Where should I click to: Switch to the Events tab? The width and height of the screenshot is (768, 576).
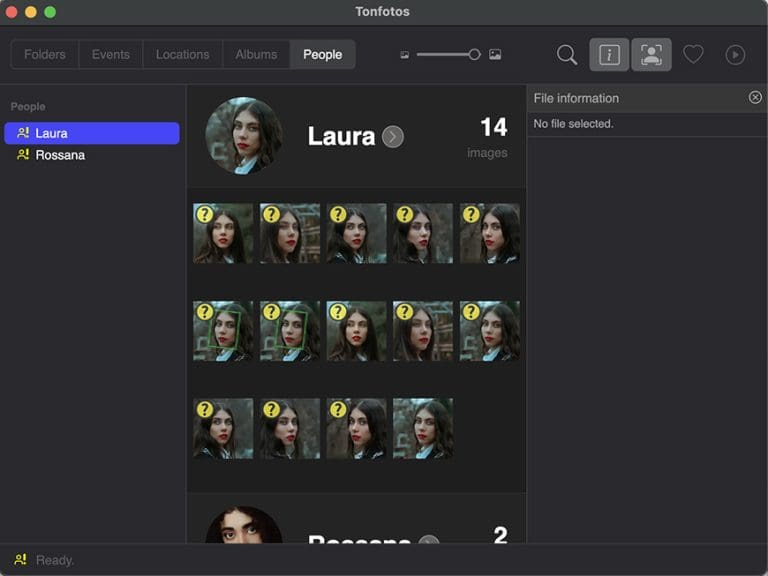(111, 54)
